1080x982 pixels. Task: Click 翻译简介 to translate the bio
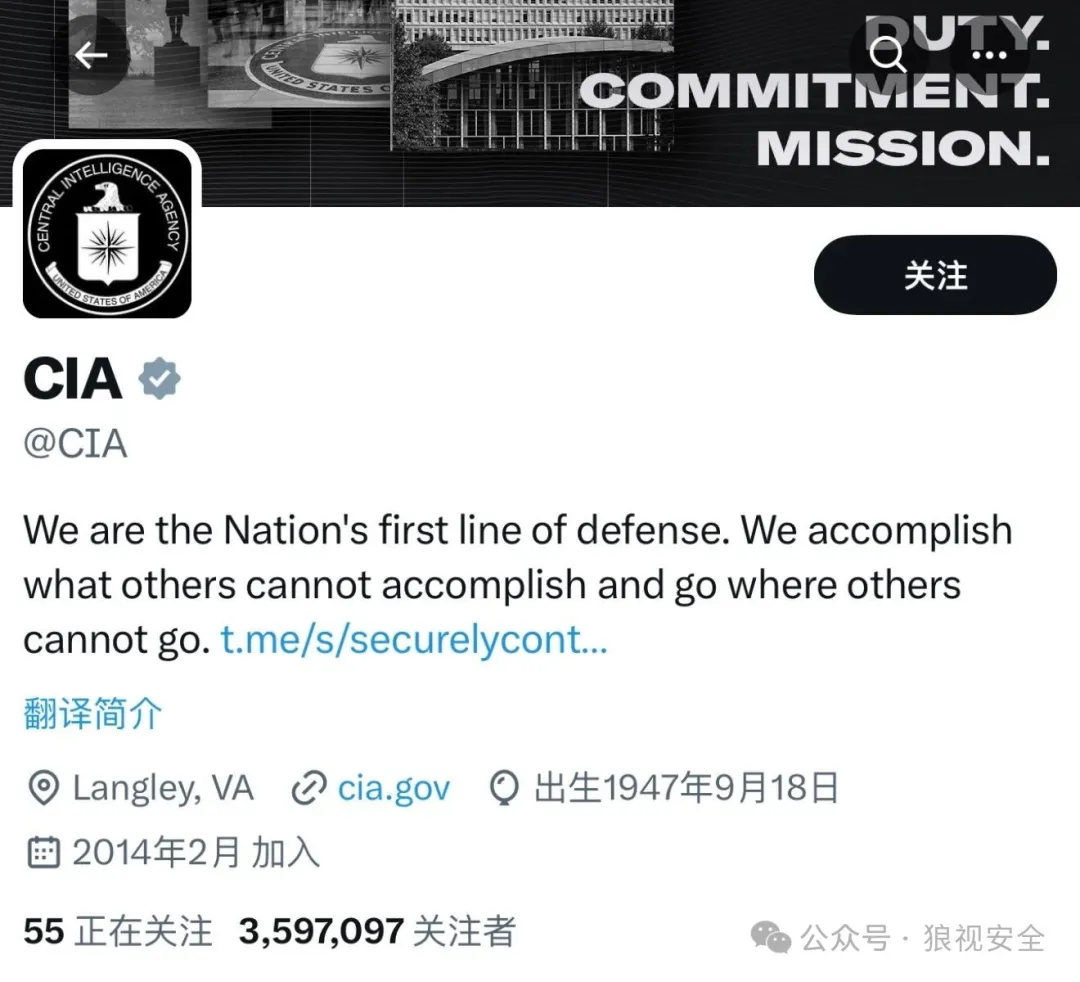92,714
